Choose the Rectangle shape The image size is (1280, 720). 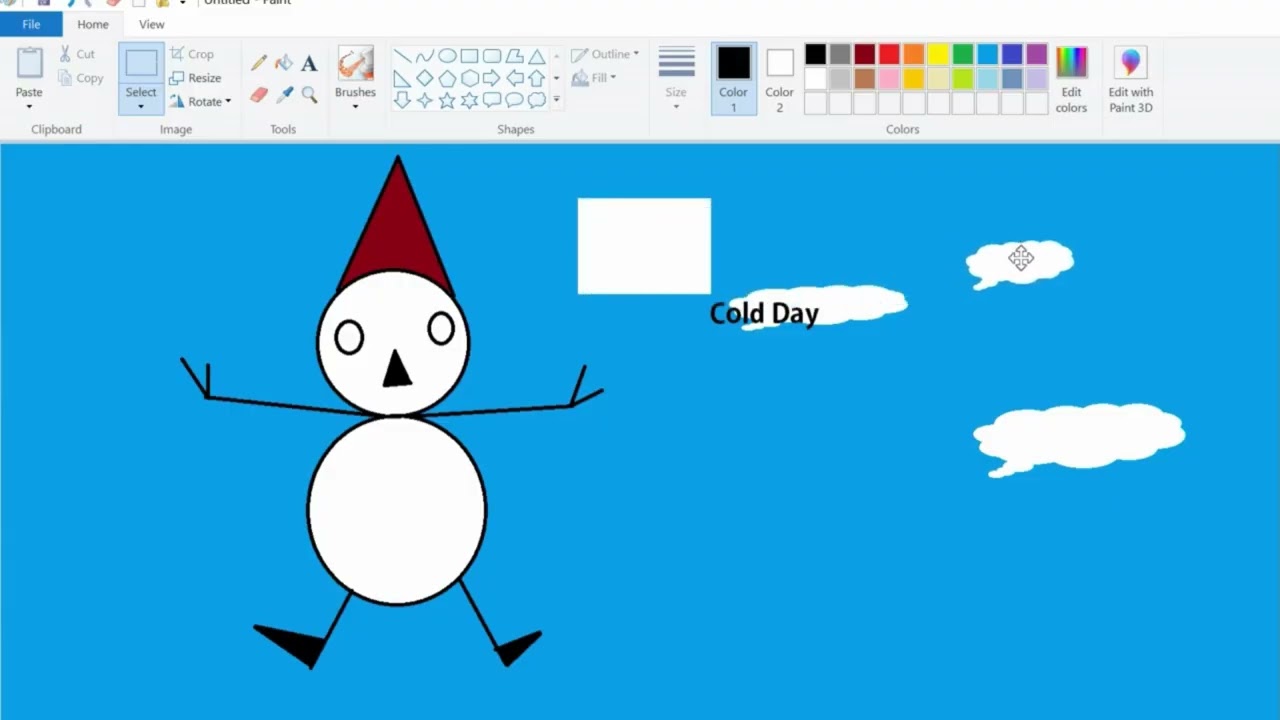point(469,56)
